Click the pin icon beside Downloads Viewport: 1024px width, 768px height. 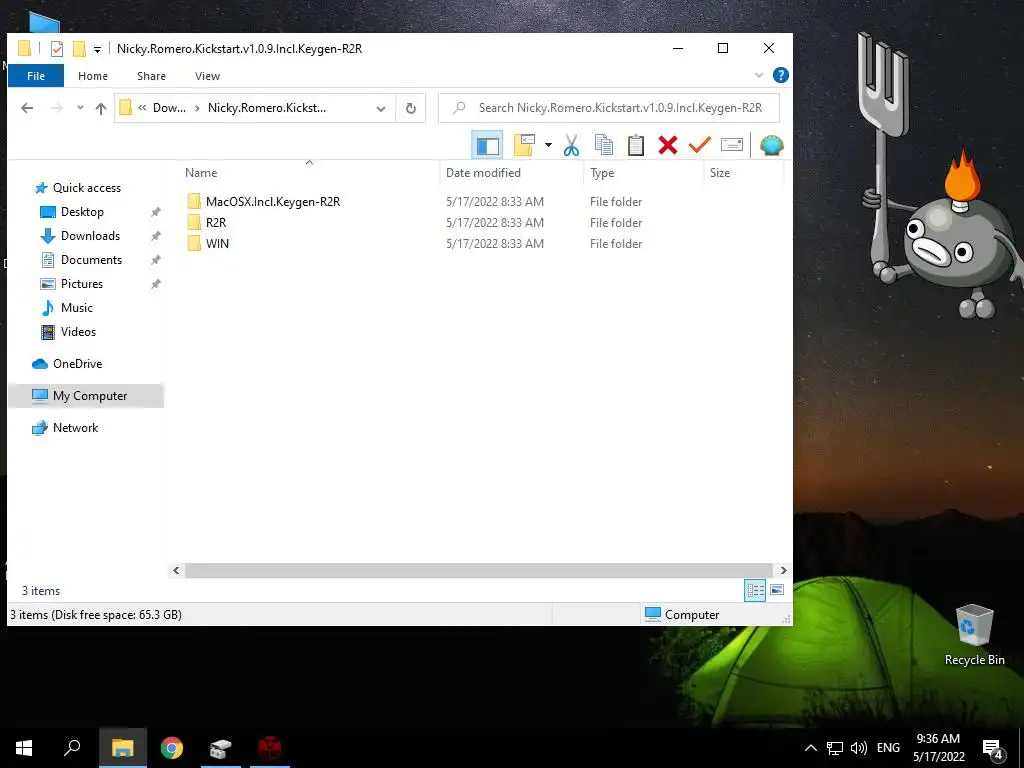tap(155, 236)
